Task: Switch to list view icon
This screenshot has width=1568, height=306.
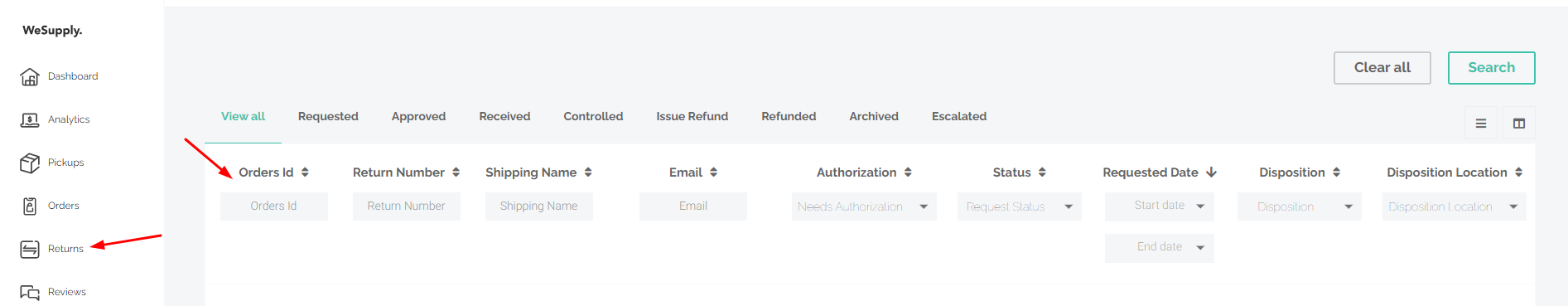Action: pyautogui.click(x=1481, y=124)
